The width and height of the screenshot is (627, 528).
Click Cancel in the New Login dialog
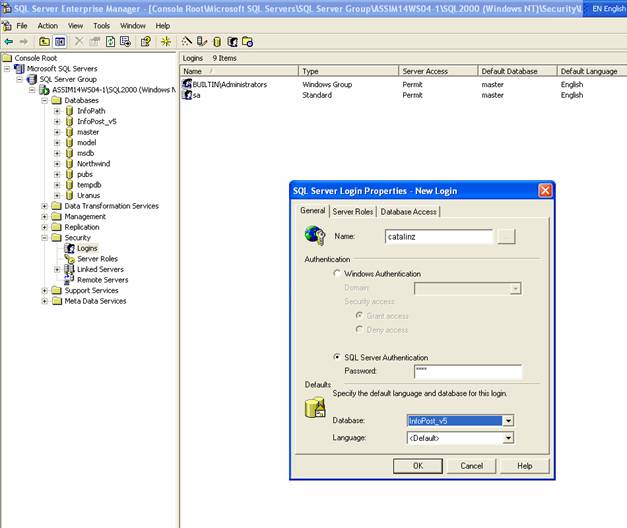tap(471, 466)
